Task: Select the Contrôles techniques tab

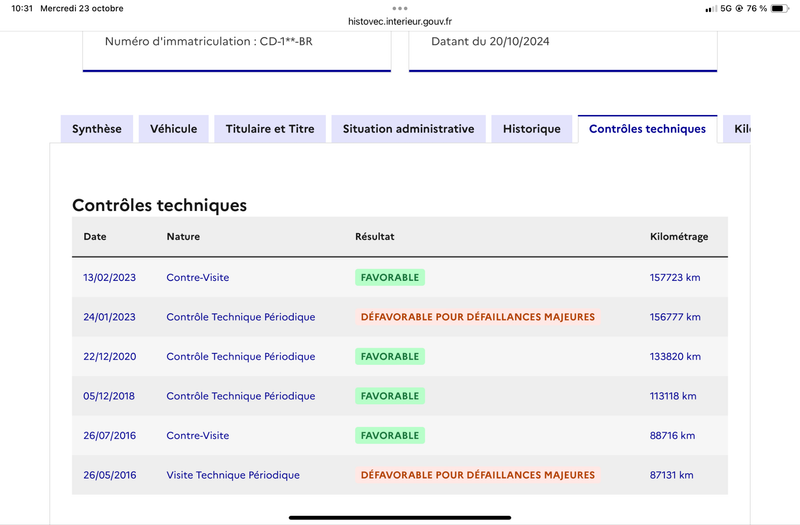Action: pos(647,129)
